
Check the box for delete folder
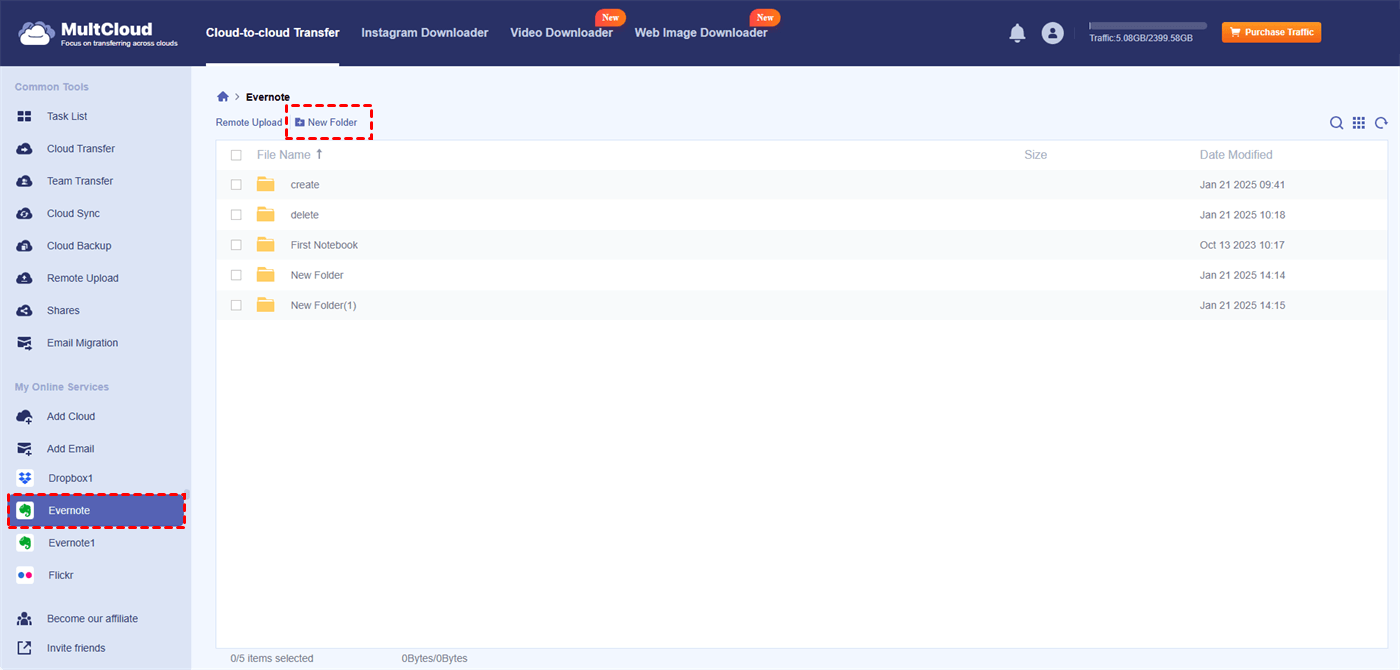point(236,215)
